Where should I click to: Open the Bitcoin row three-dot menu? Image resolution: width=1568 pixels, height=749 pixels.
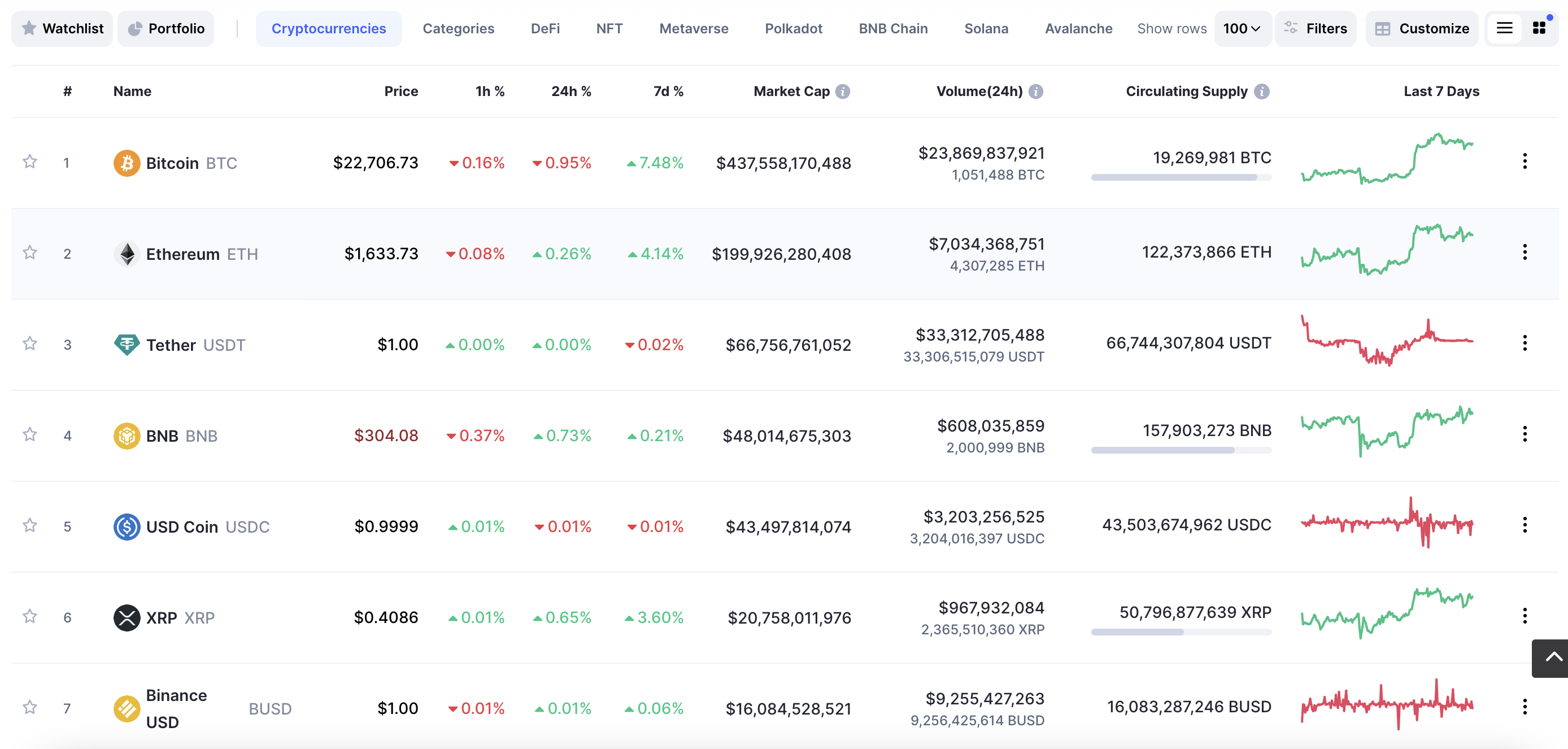pyautogui.click(x=1525, y=162)
